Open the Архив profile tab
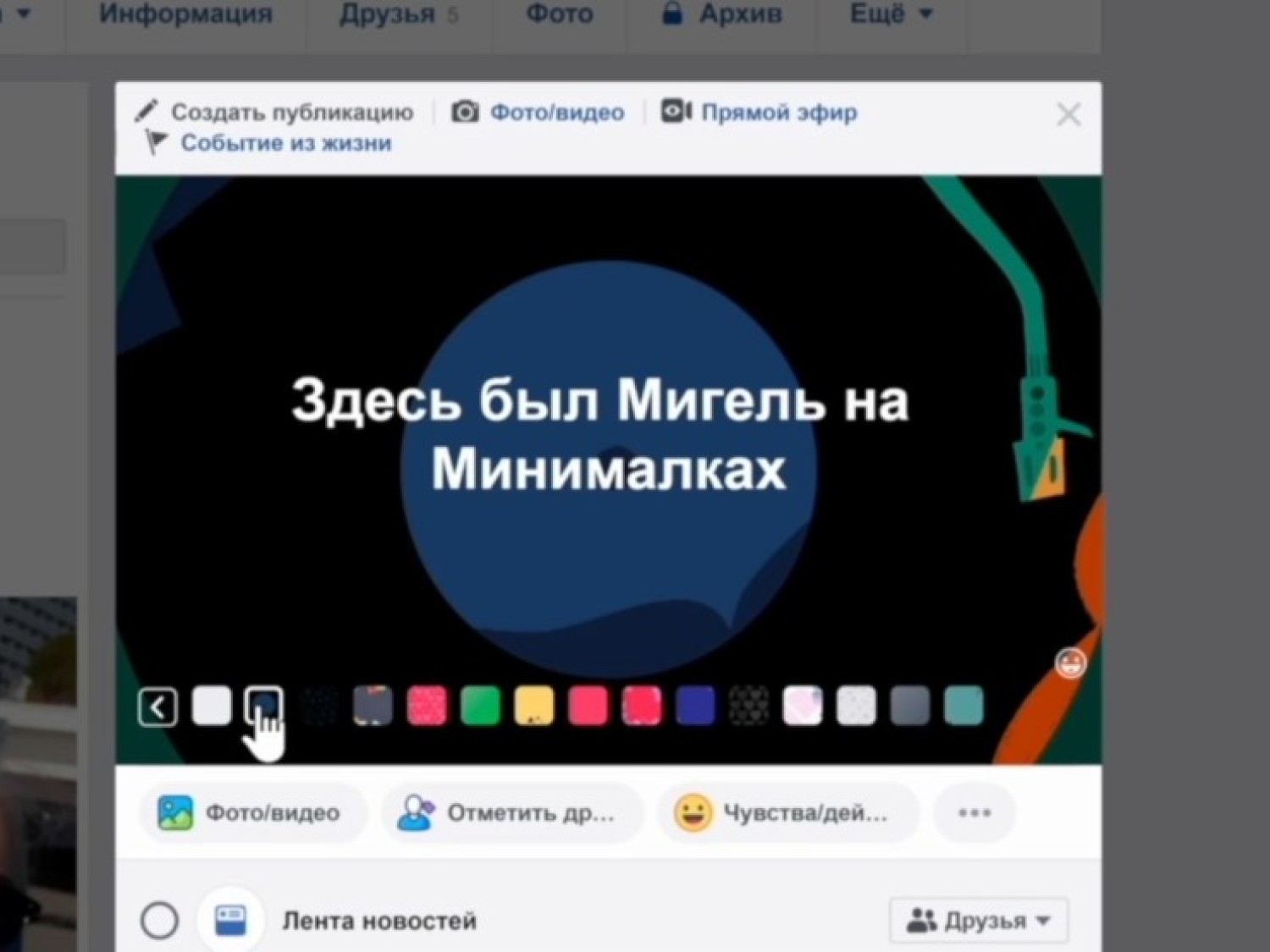1270x952 pixels. 722,14
